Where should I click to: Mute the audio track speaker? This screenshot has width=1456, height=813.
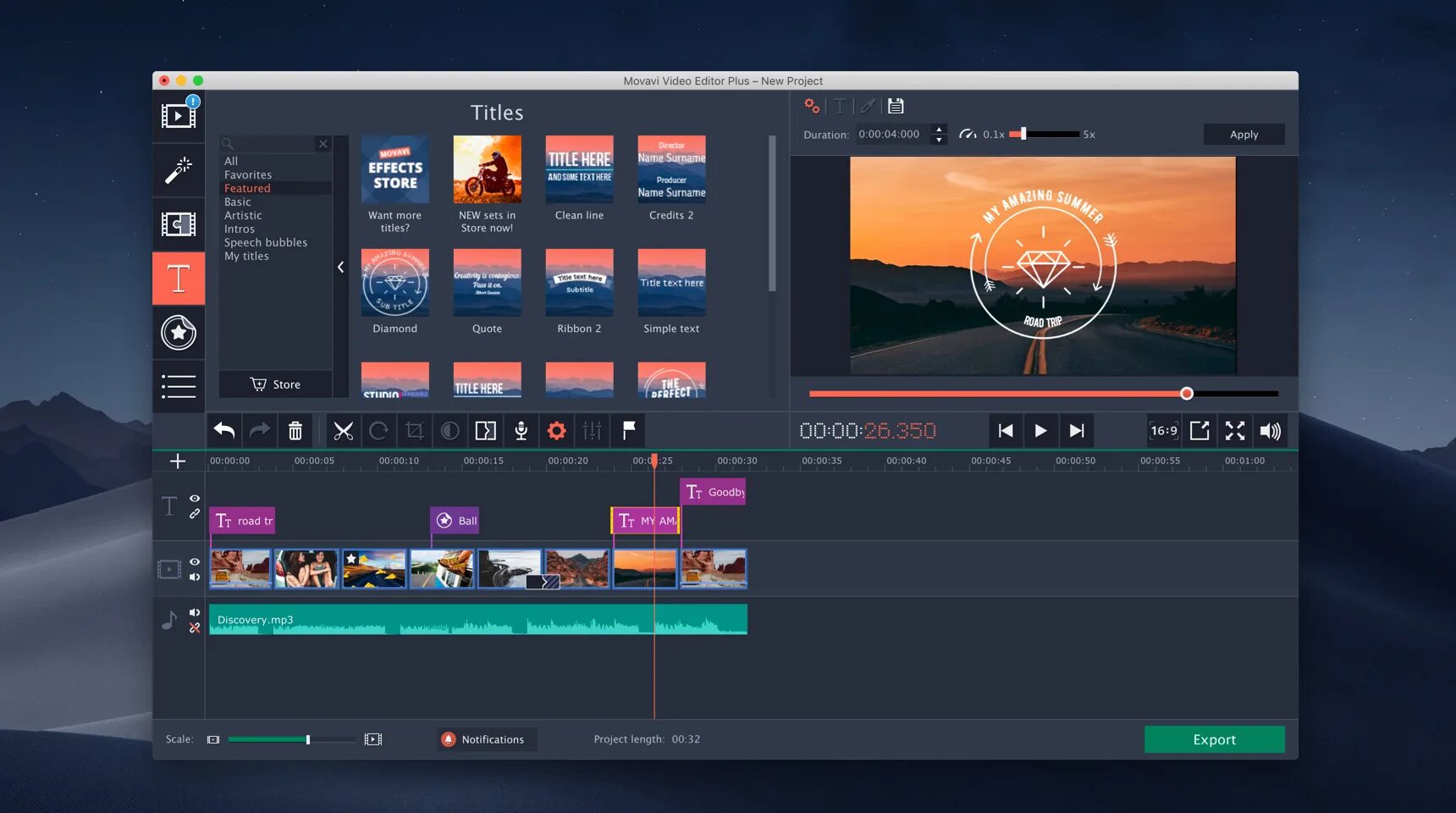[195, 612]
